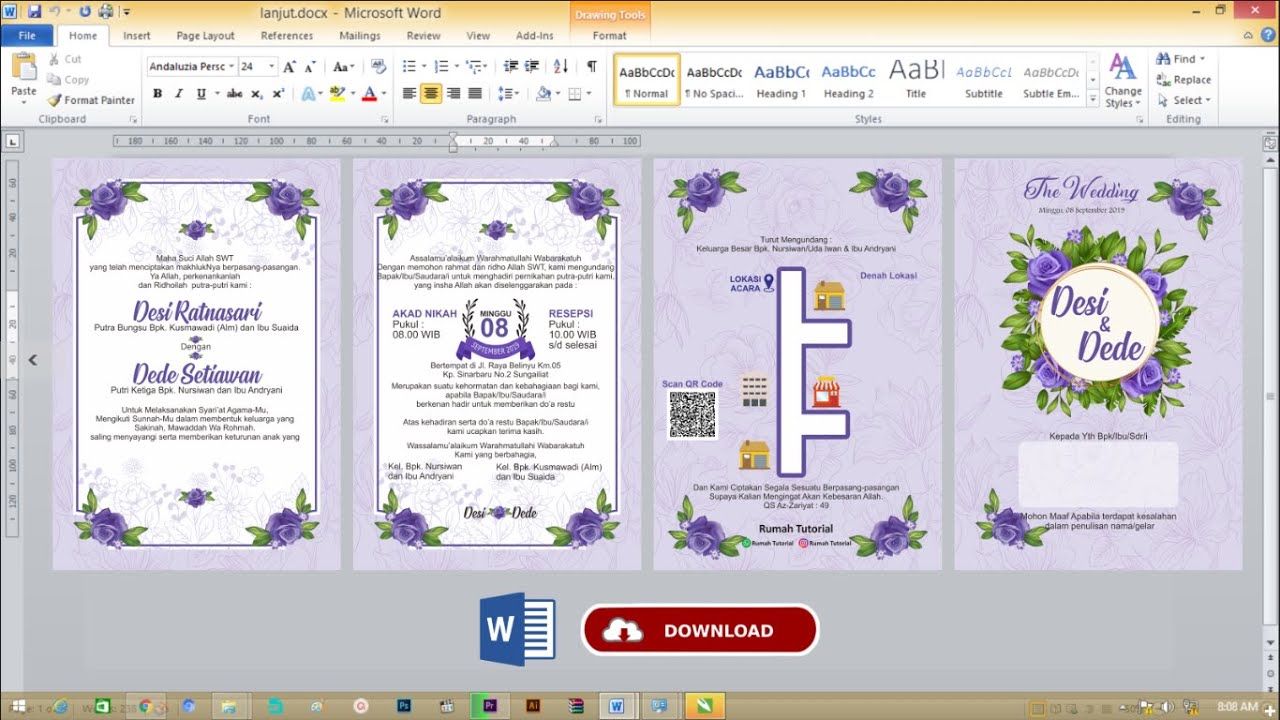Open the Mailings ribbon tab
1280x720 pixels.
coord(359,36)
